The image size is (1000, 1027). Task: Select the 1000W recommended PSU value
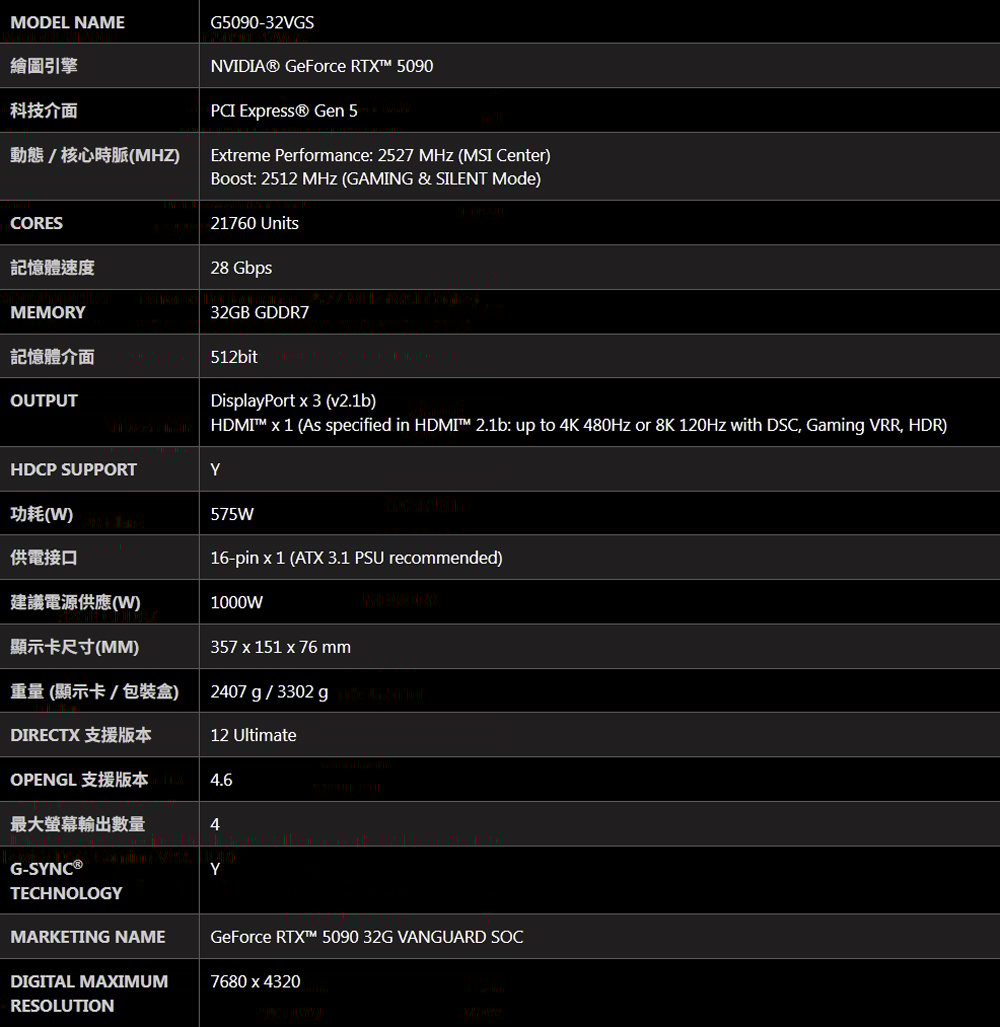[236, 603]
